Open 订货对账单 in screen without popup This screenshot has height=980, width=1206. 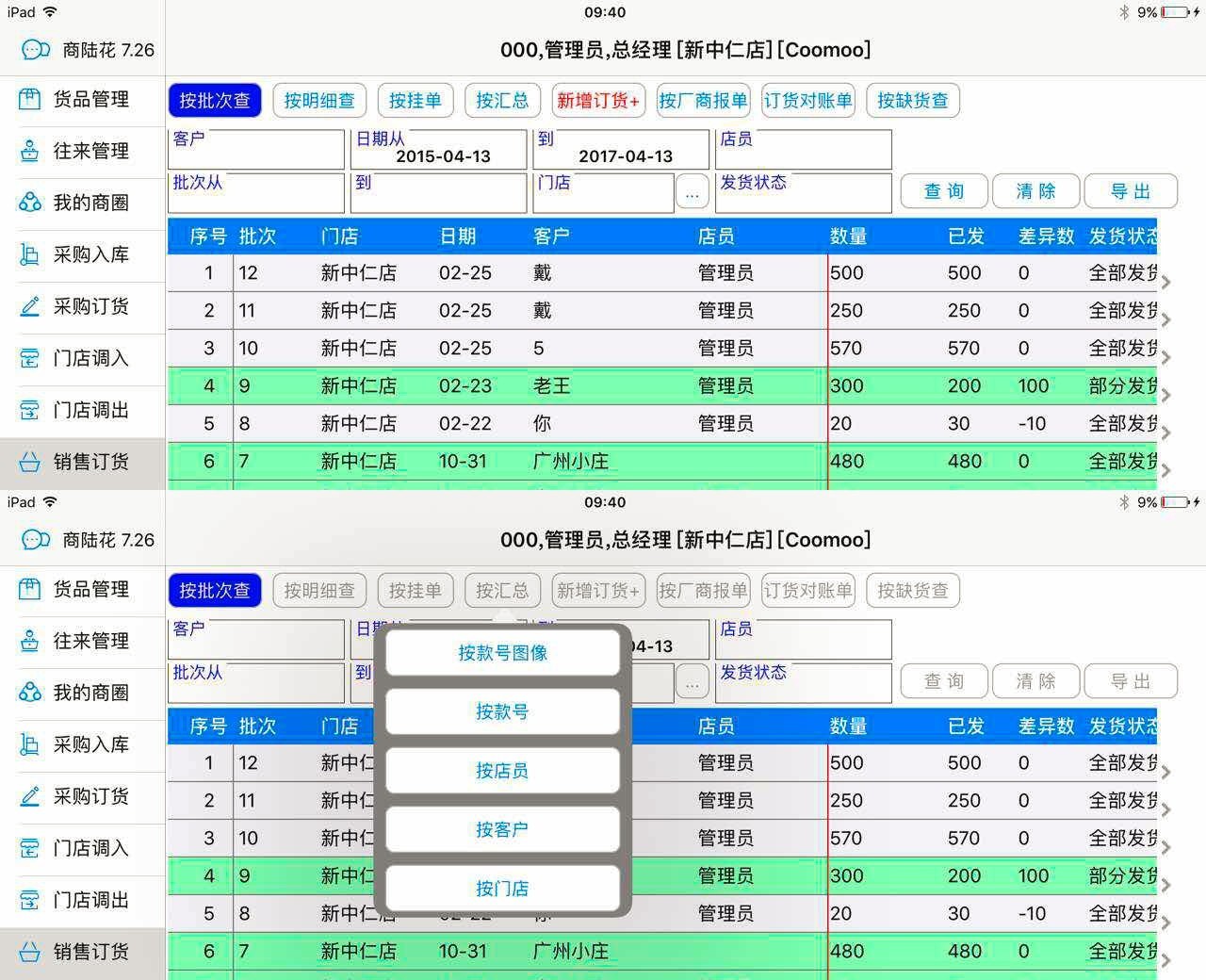[x=807, y=101]
